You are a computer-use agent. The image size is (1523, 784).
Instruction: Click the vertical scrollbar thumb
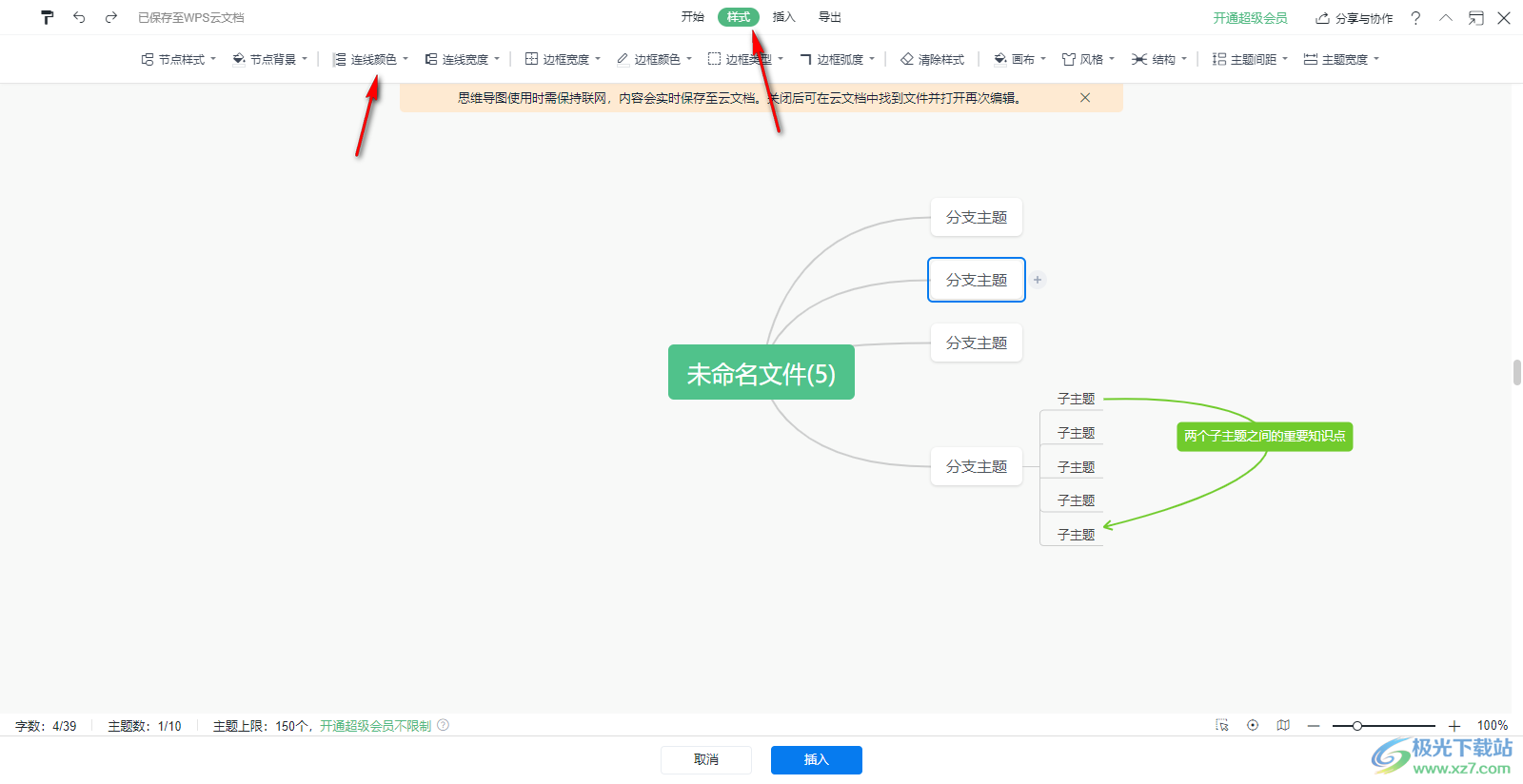pyautogui.click(x=1517, y=372)
